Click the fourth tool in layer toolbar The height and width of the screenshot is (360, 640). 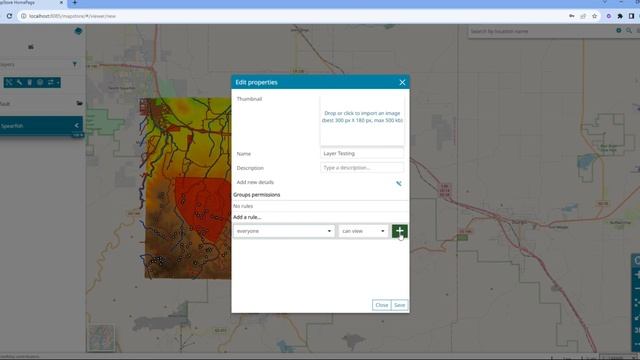(40, 82)
